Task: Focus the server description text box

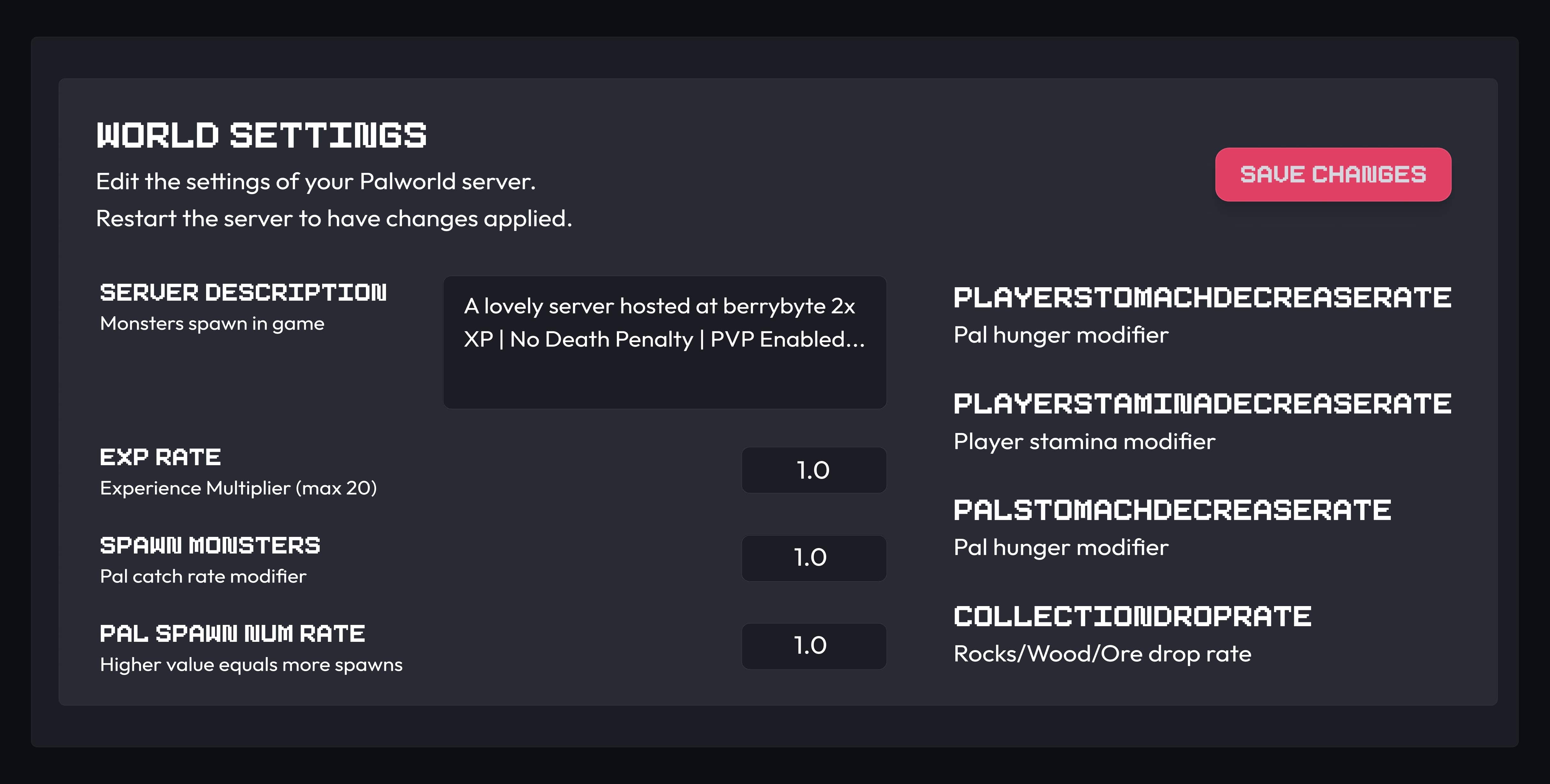Action: [664, 342]
